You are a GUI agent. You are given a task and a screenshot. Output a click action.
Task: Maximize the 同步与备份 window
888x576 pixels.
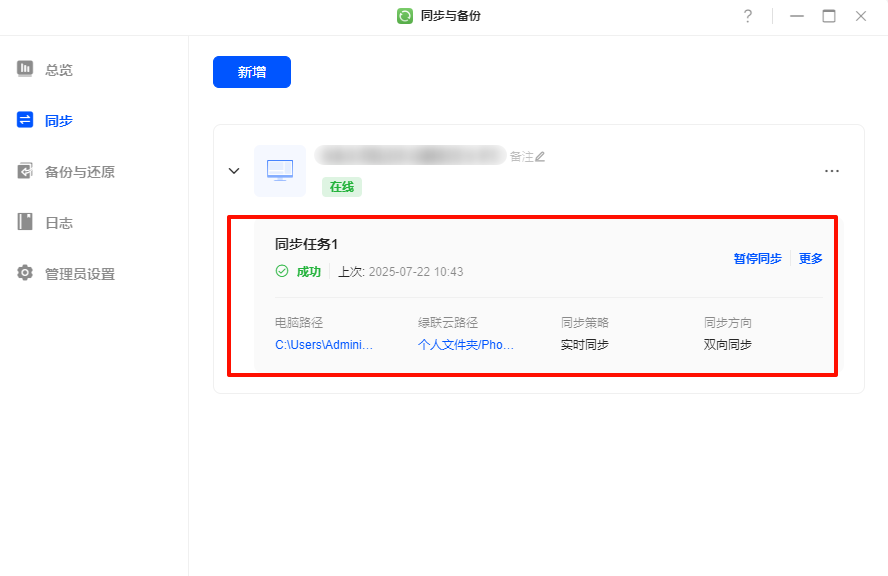point(829,16)
